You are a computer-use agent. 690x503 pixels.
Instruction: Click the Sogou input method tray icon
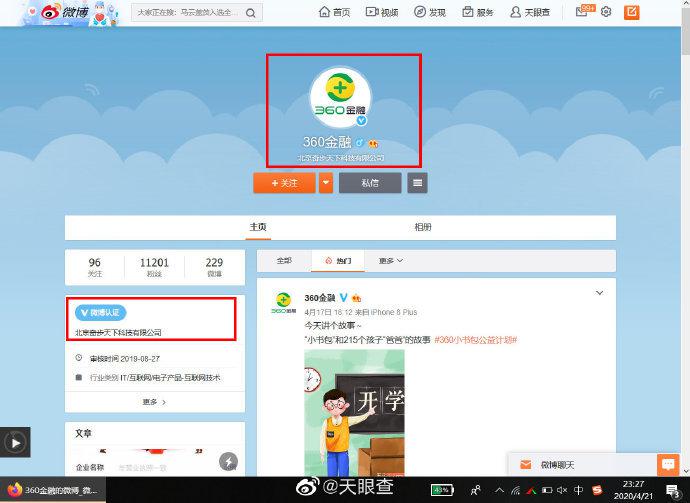point(597,490)
